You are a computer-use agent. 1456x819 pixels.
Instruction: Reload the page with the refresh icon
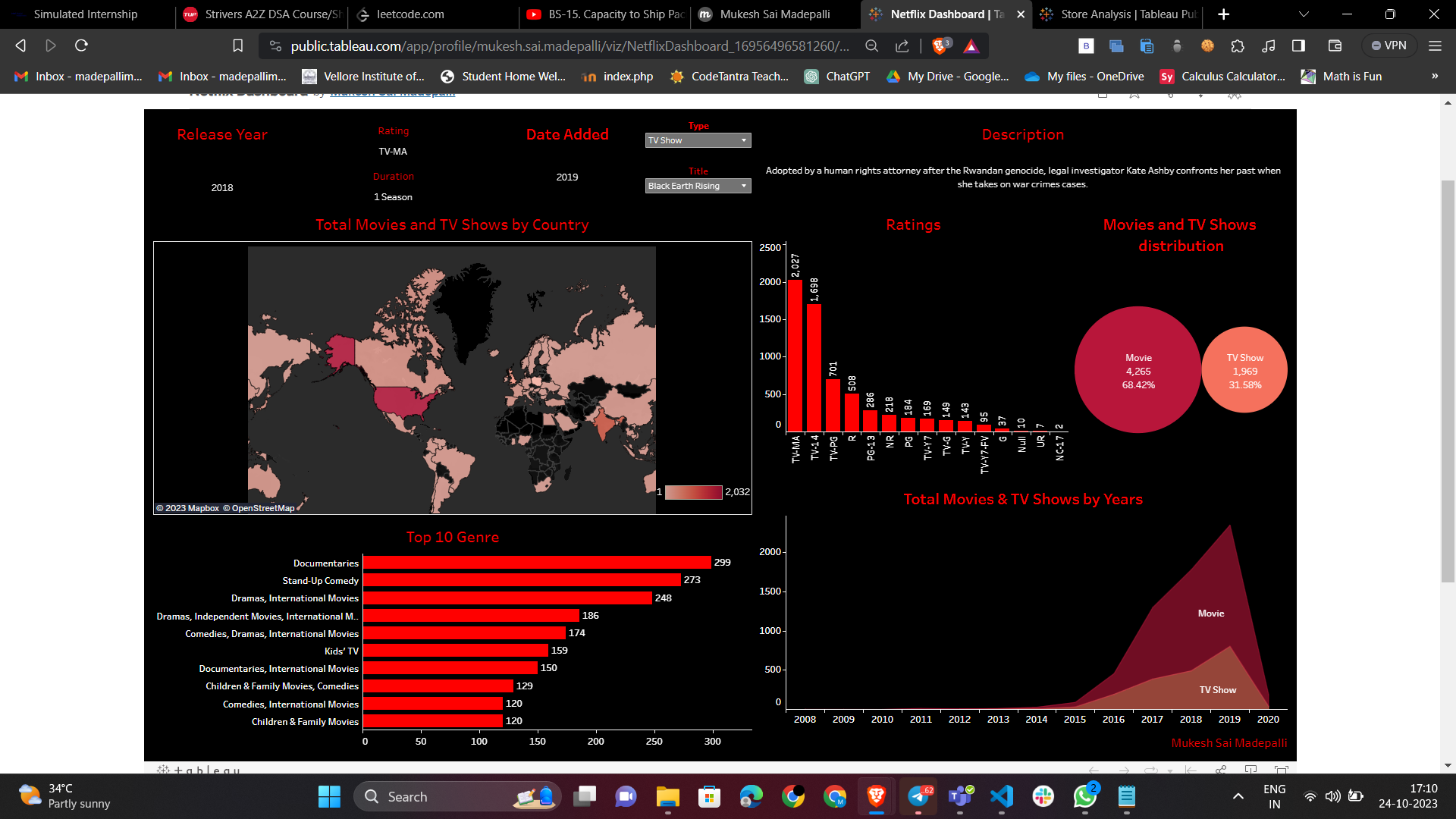[x=81, y=45]
